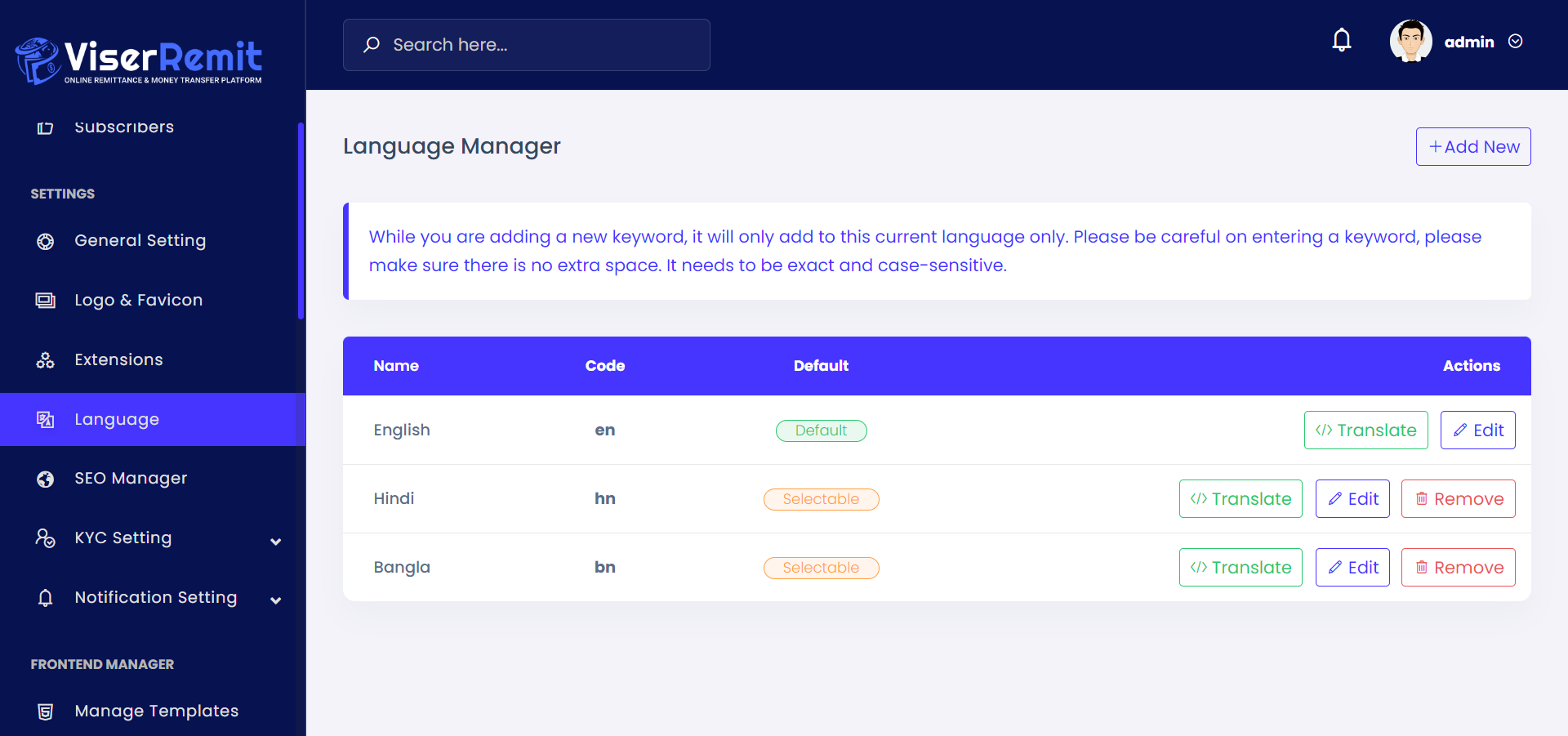Click the KYC Setting user-check icon
This screenshot has width=1568, height=736.
pos(46,538)
